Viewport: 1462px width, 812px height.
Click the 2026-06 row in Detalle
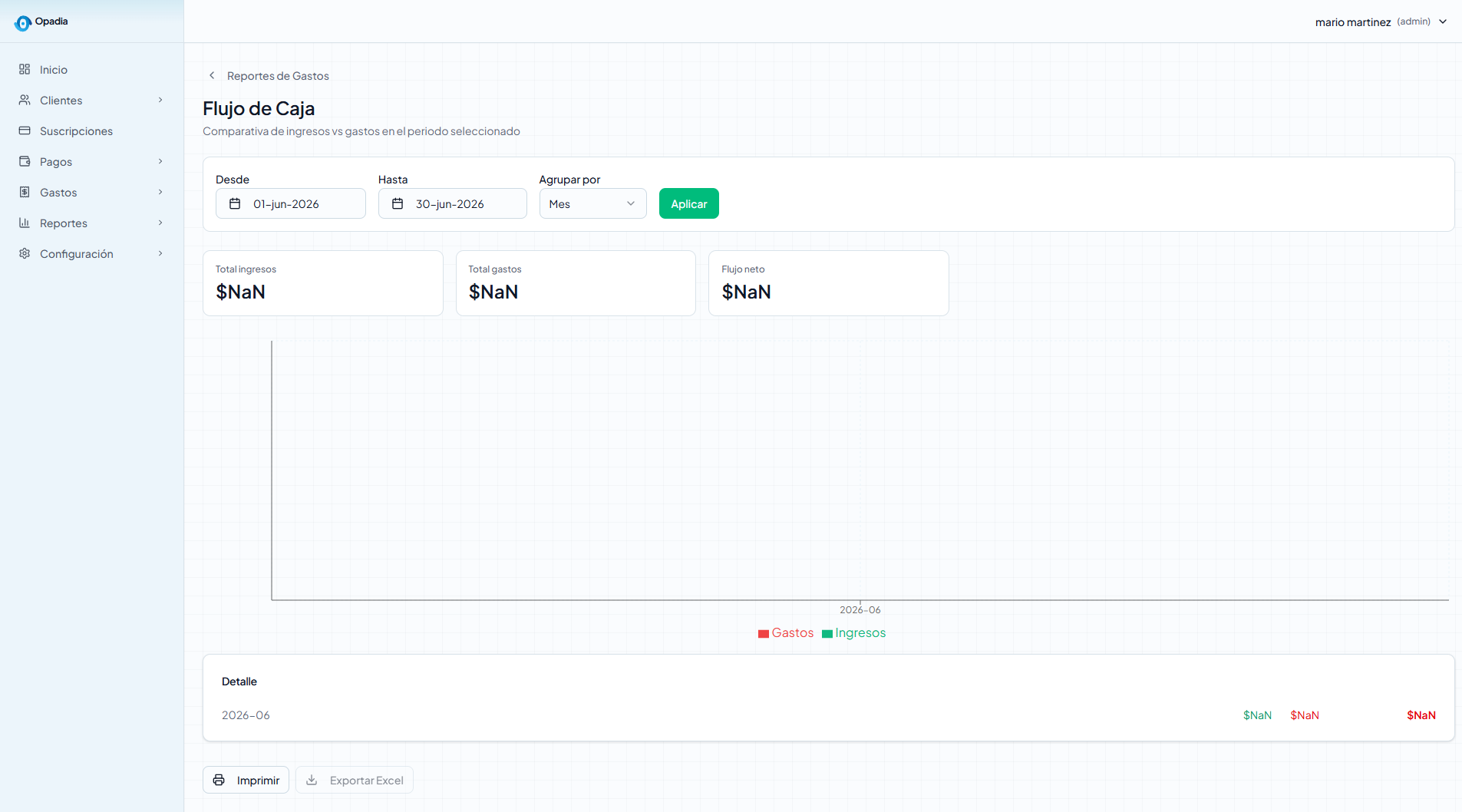point(828,715)
